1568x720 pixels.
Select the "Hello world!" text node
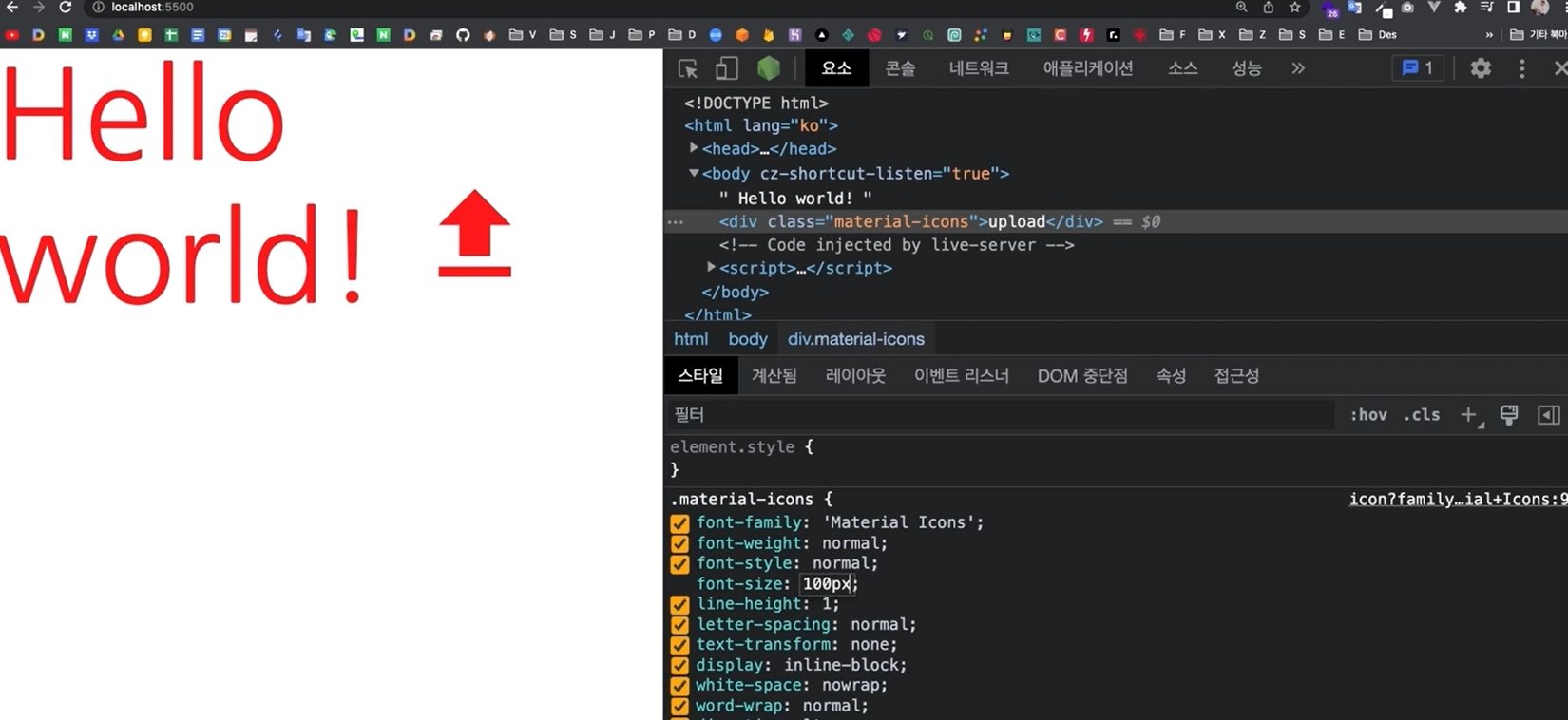795,198
